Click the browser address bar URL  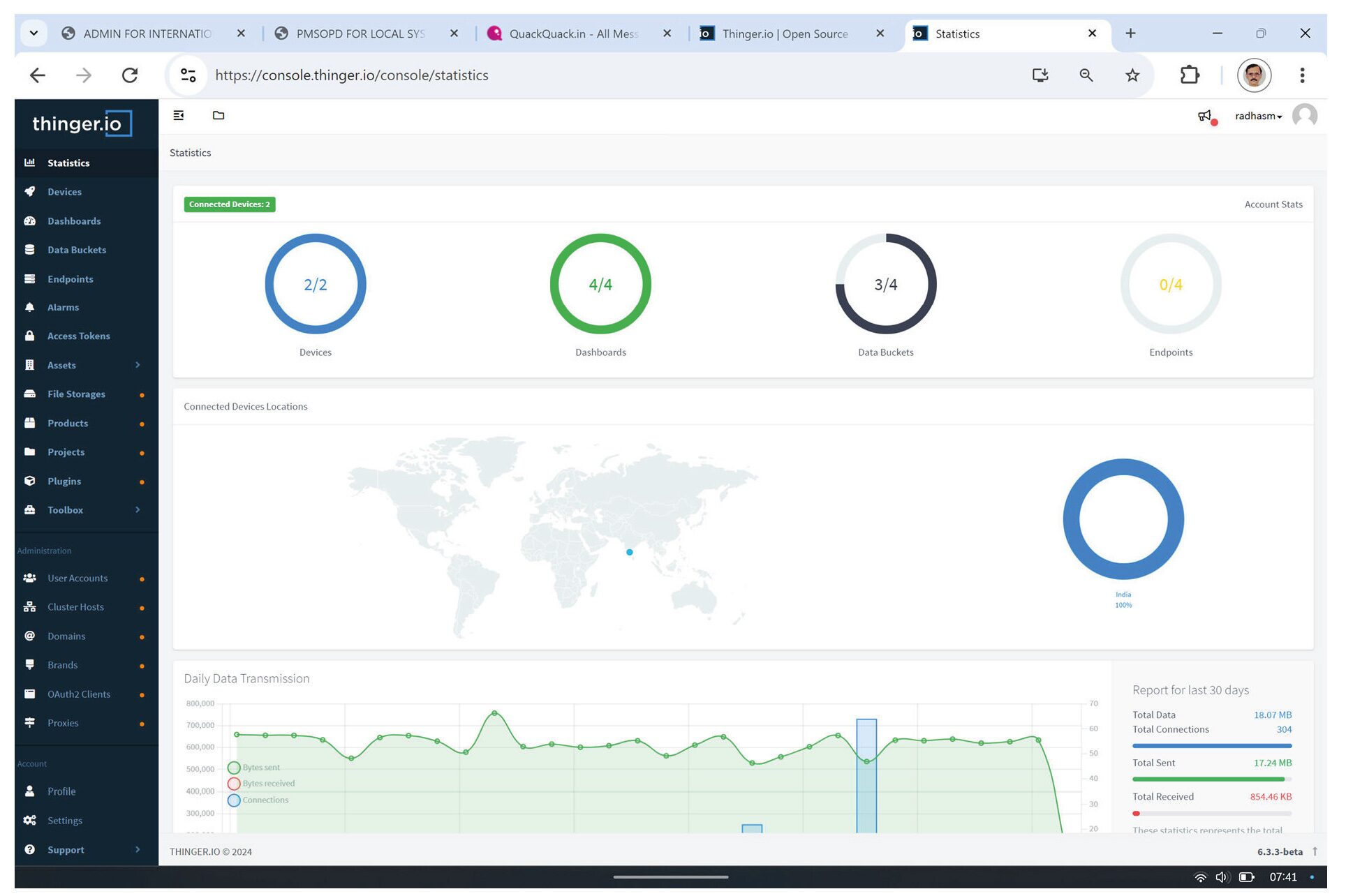point(353,75)
